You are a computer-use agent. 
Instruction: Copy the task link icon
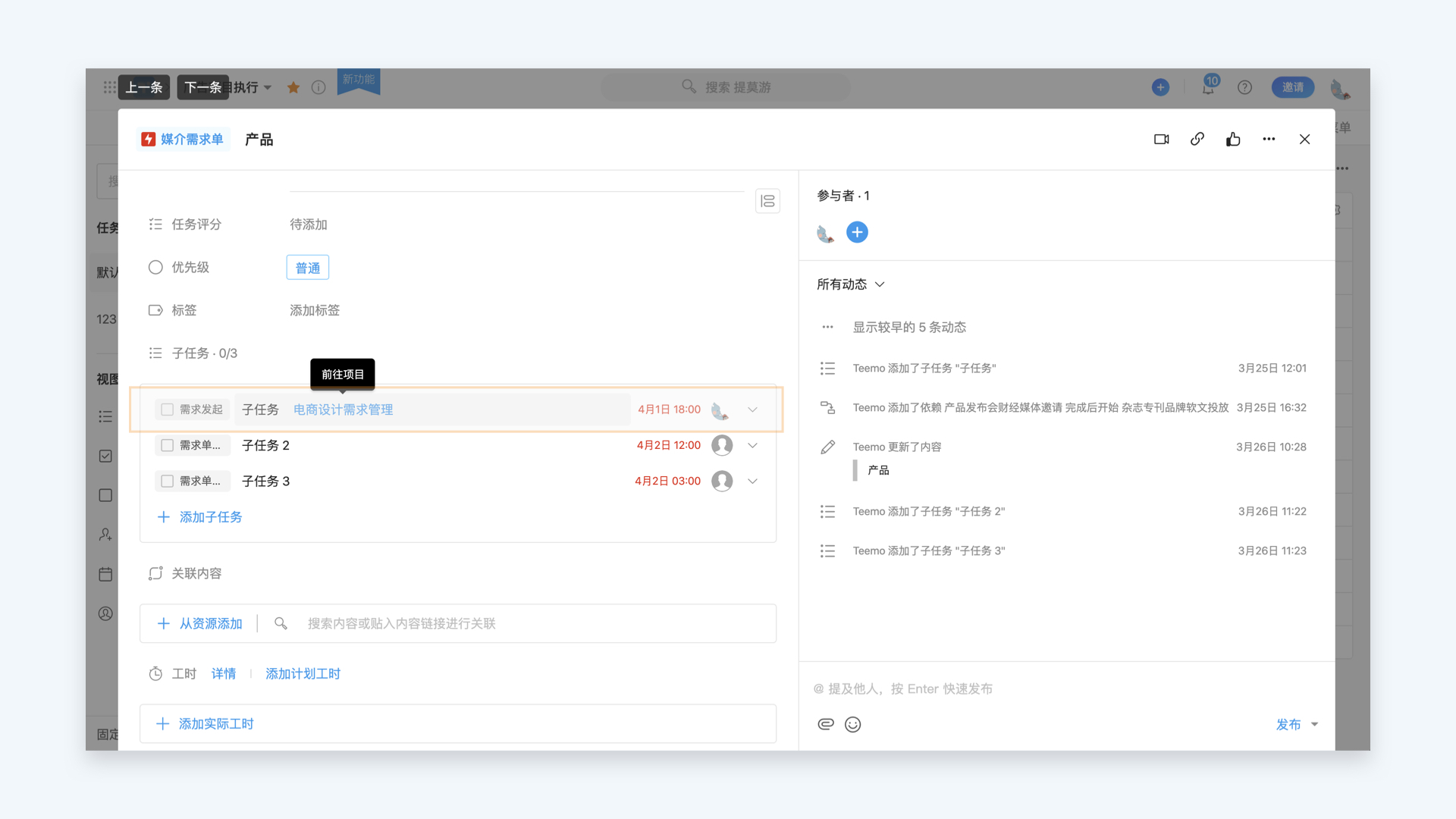click(x=1197, y=140)
